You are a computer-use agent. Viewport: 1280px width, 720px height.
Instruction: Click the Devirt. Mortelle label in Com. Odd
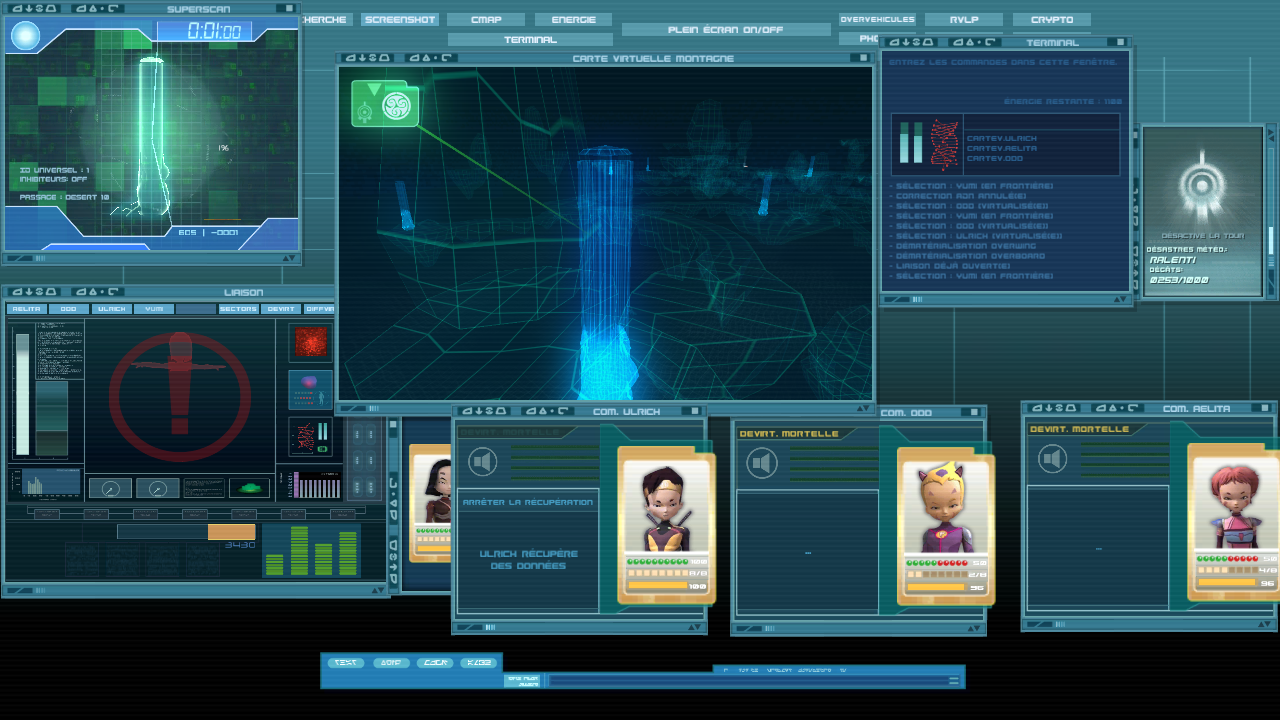[789, 434]
